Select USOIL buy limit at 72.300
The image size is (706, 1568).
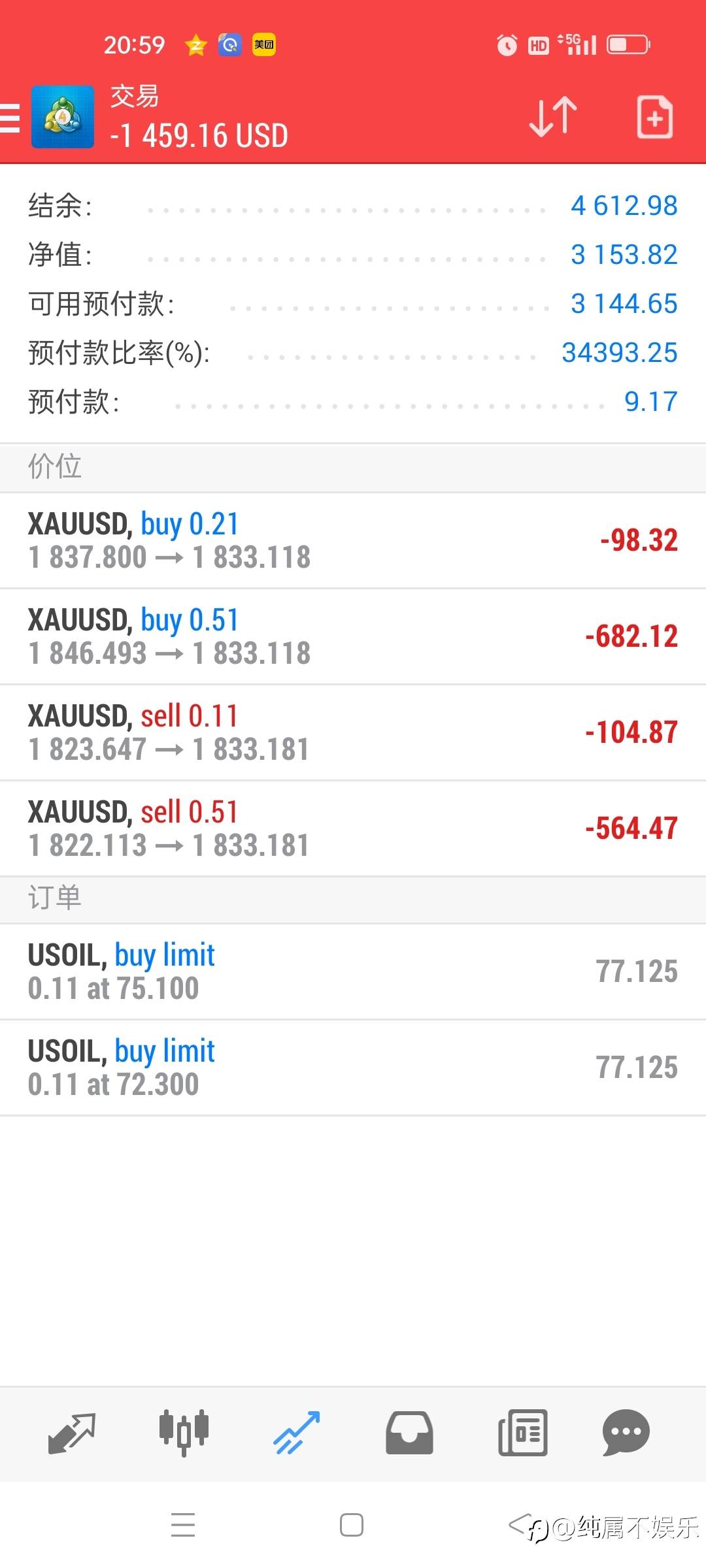[x=353, y=1068]
